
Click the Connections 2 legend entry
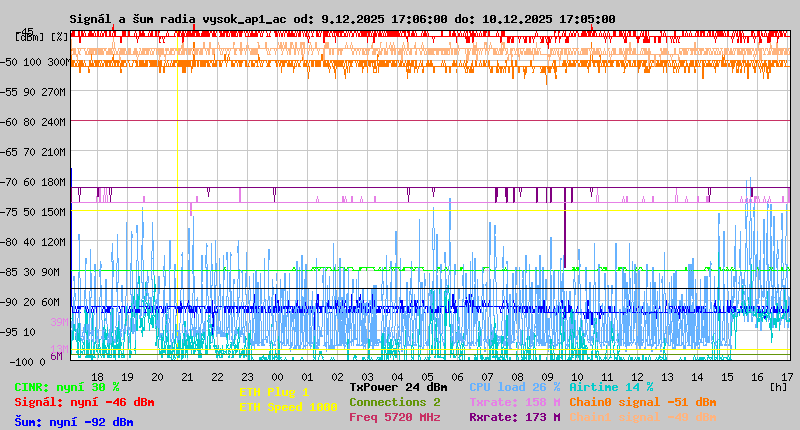(394, 402)
